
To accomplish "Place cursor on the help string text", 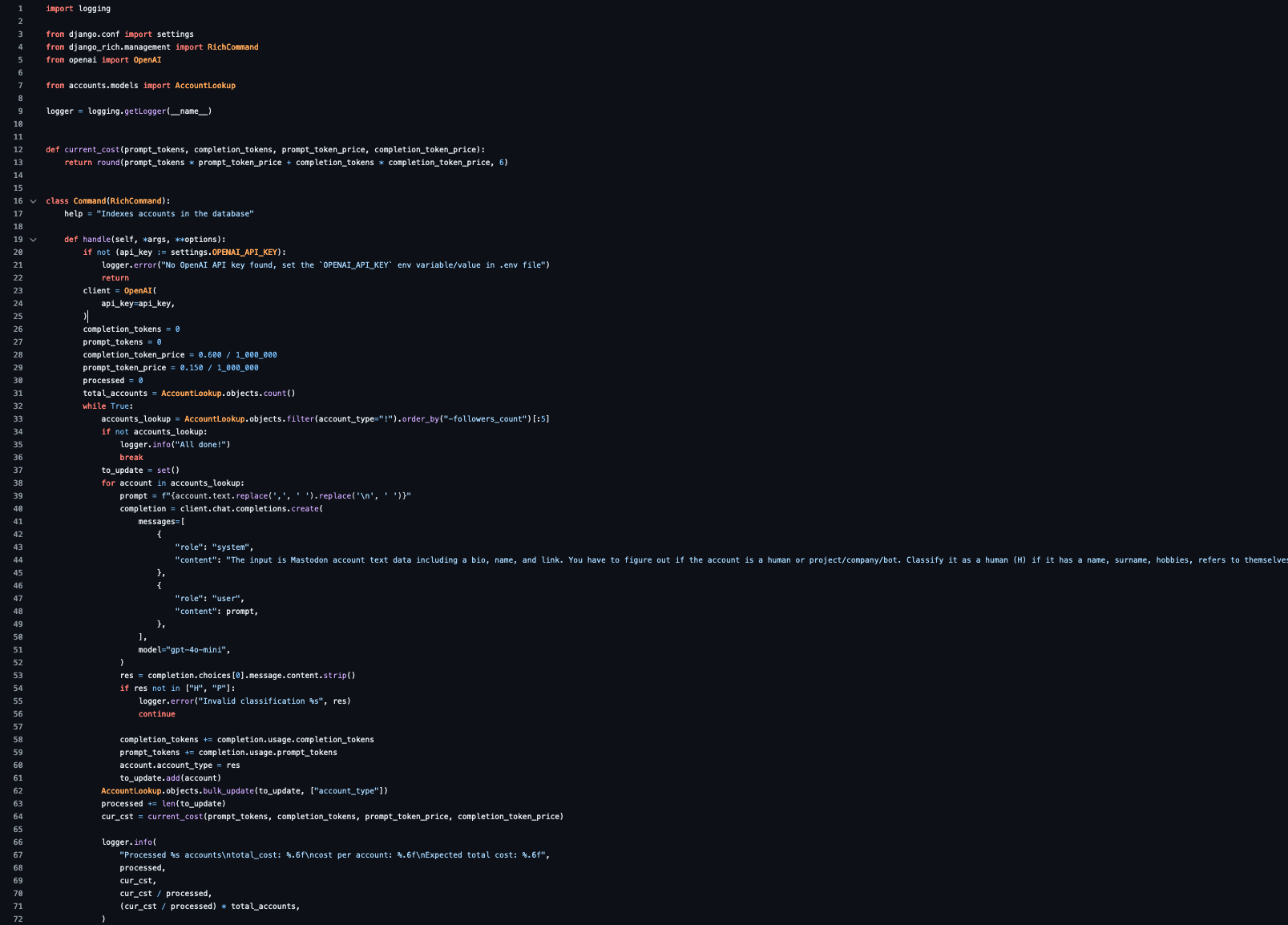I will 175,214.
